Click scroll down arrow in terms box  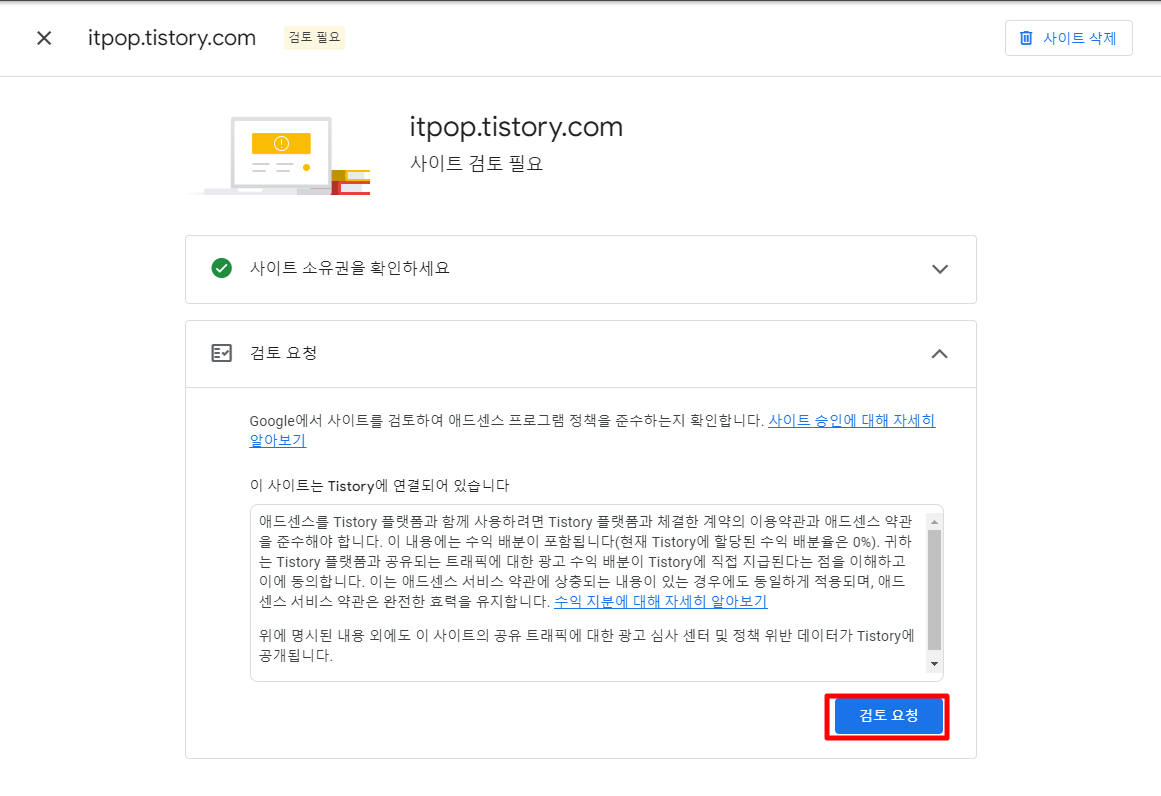pos(934,664)
